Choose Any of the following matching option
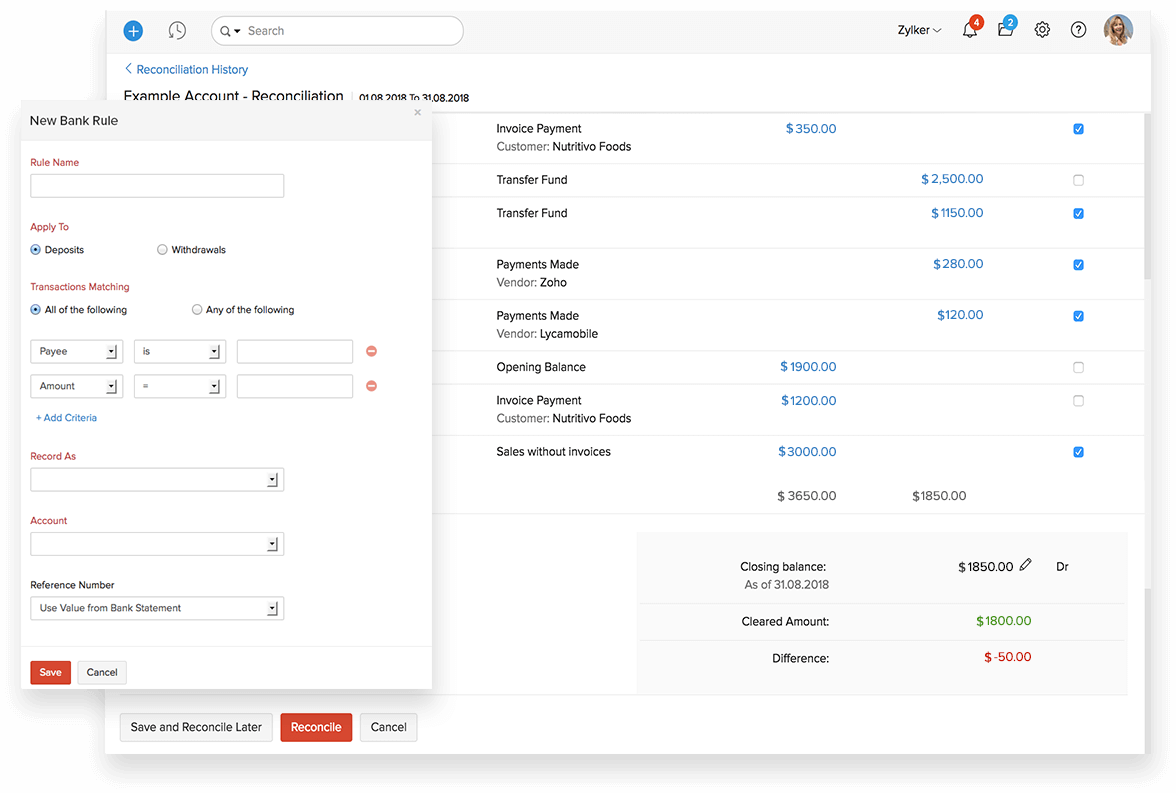This screenshot has height=793, width=1176. pos(196,309)
